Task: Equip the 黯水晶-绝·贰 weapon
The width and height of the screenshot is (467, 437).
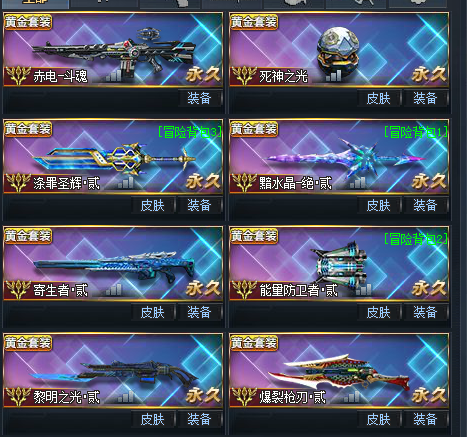Action: coord(425,205)
